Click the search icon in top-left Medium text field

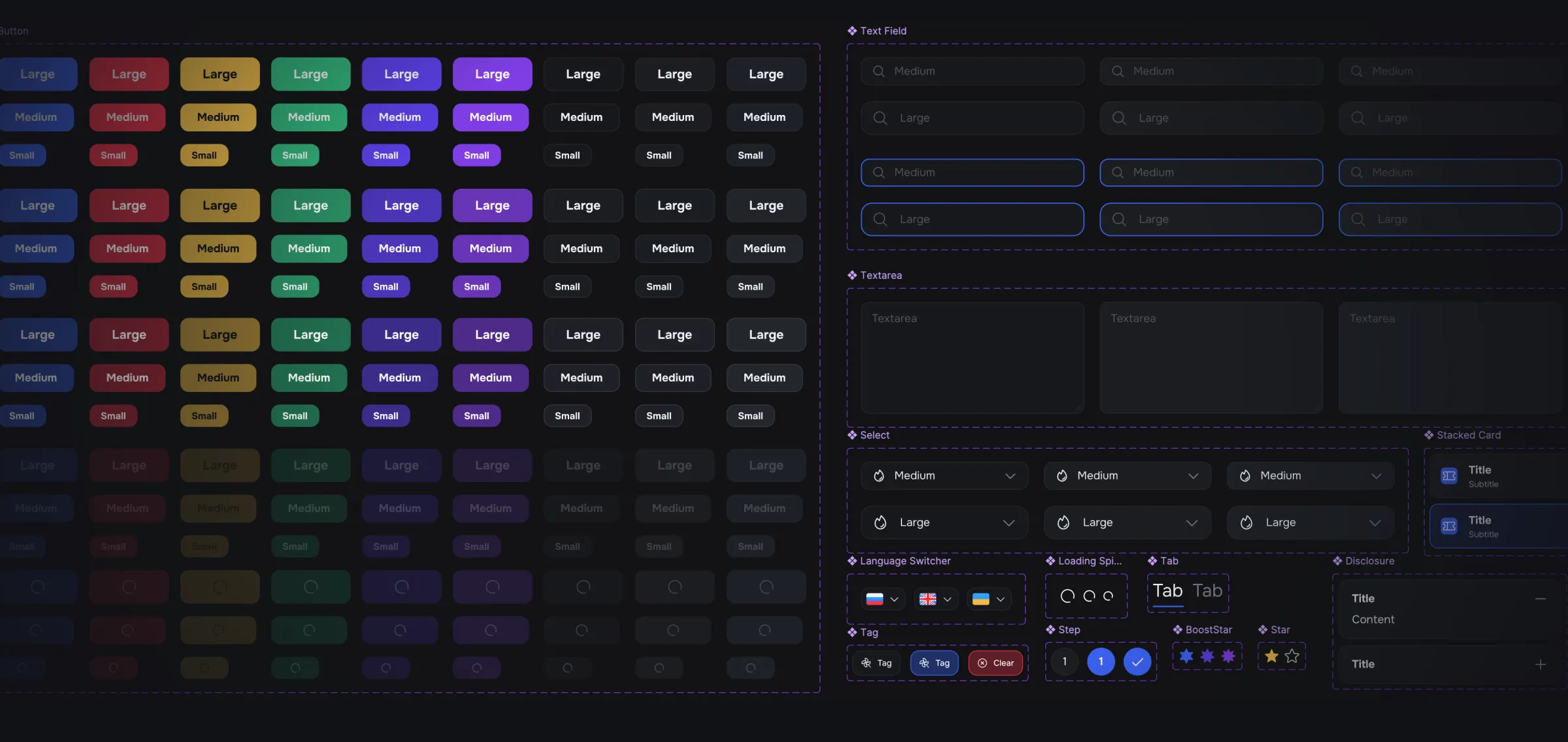pyautogui.click(x=879, y=71)
